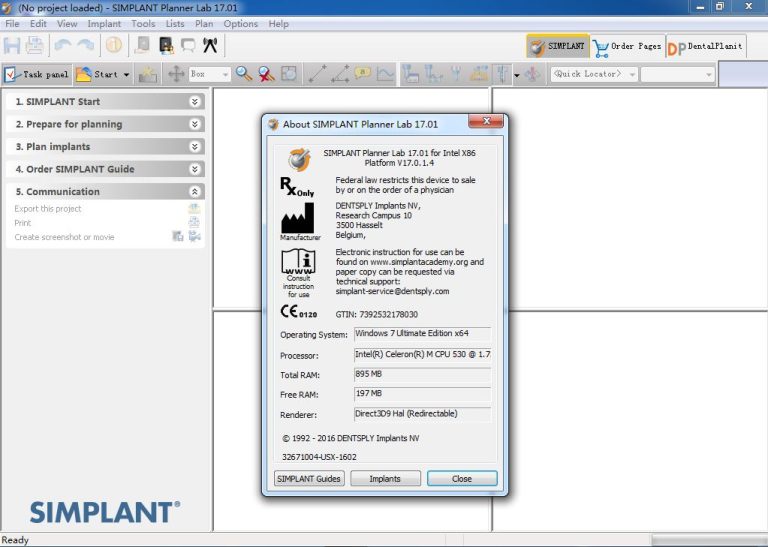Expand the 1. SIMPLANT Start section
Image resolution: width=768 pixels, height=547 pixels.
(106, 101)
